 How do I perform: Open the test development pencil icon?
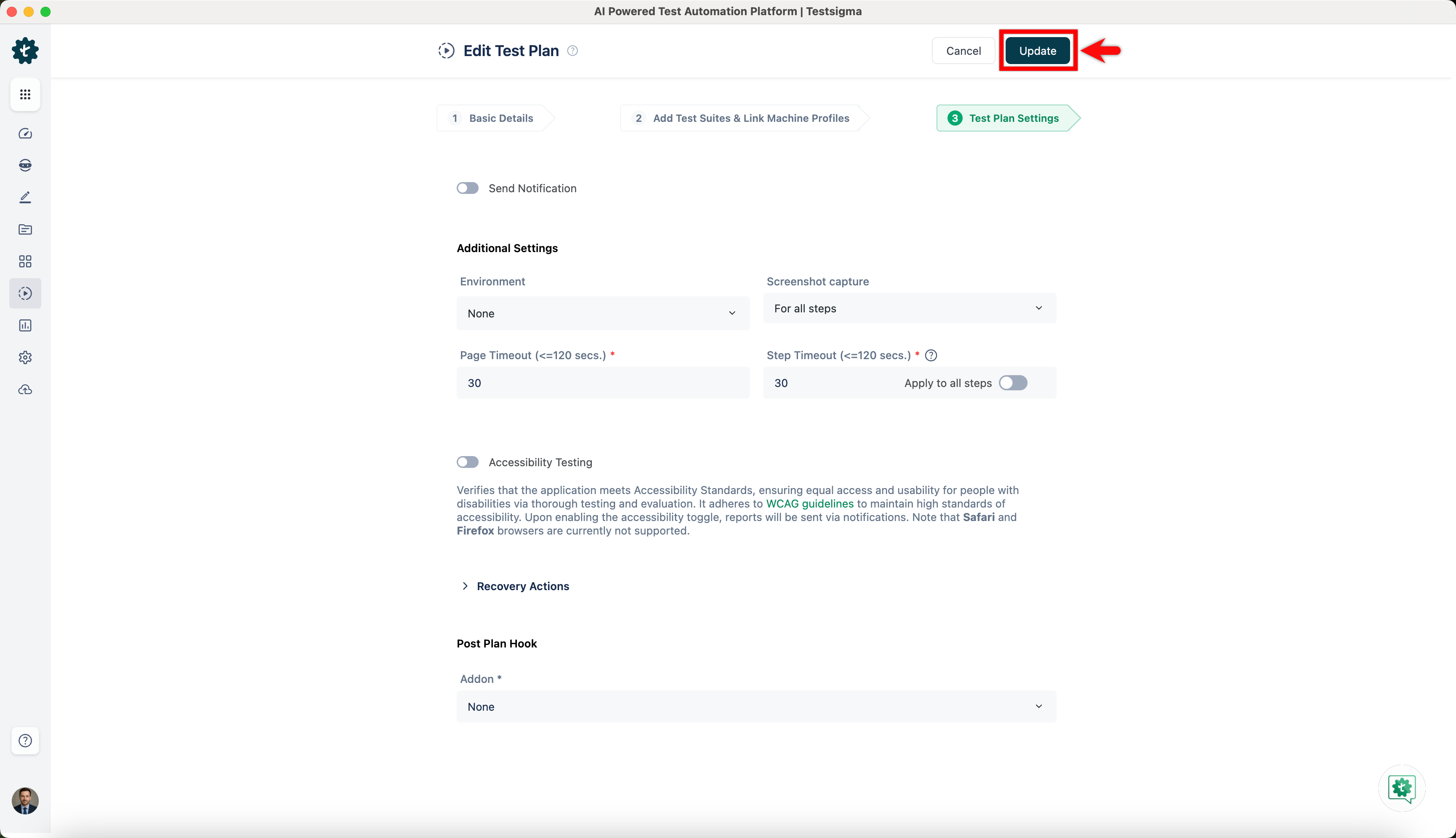tap(25, 197)
